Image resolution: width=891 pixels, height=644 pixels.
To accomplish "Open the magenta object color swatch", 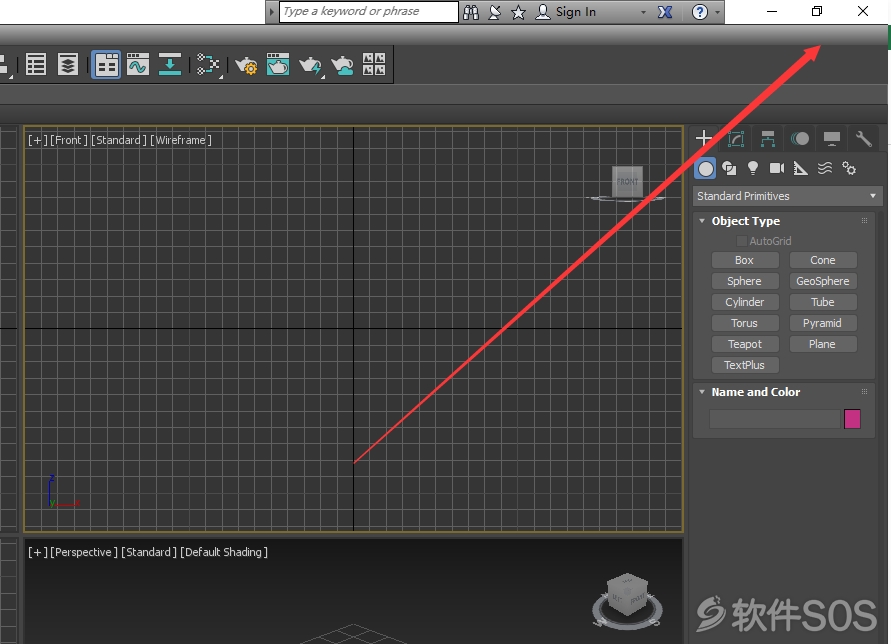I will (852, 419).
